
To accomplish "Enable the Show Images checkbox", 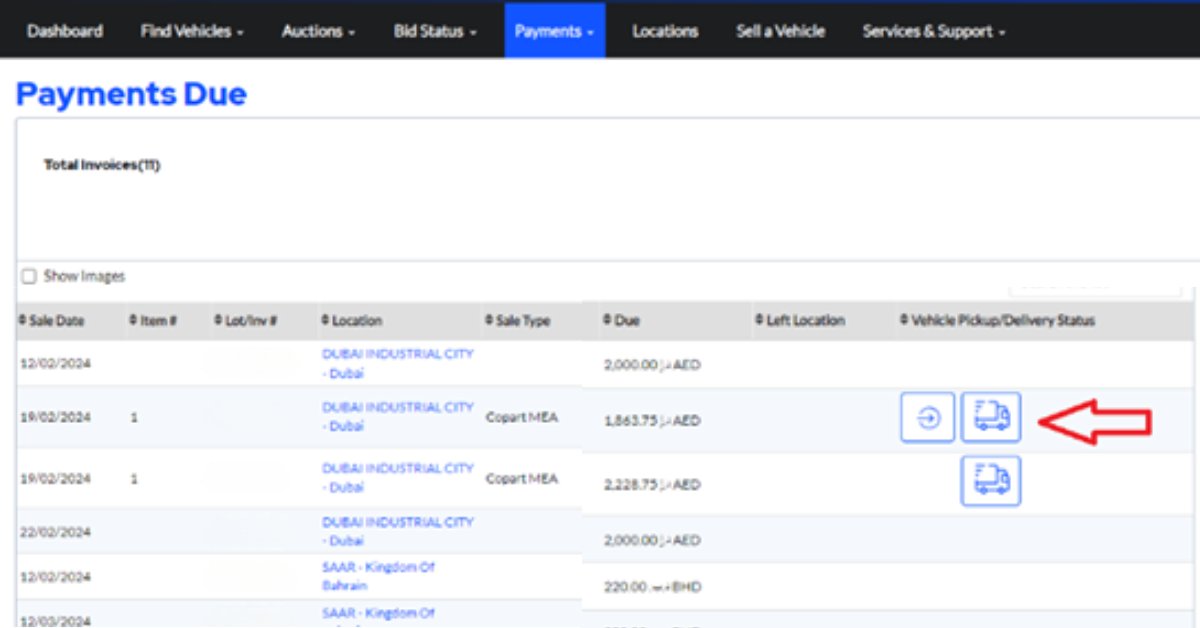I will tap(29, 277).
